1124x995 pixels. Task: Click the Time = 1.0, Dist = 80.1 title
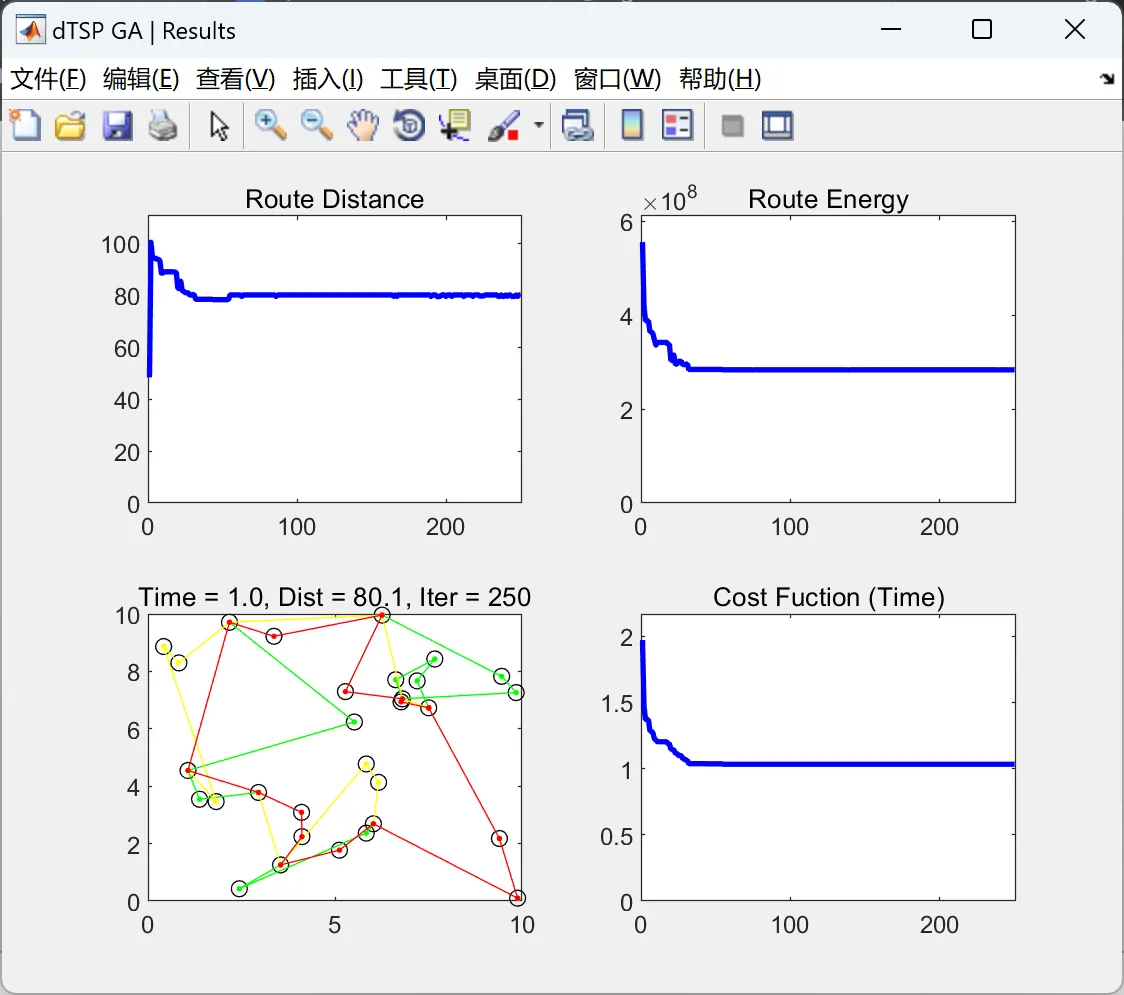pos(335,597)
